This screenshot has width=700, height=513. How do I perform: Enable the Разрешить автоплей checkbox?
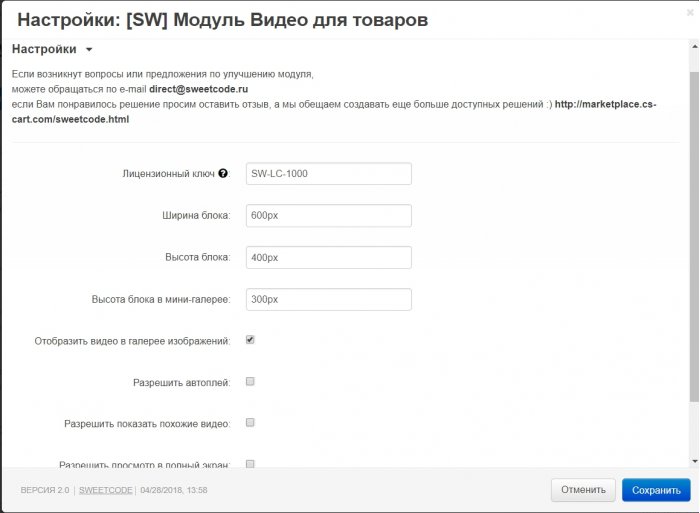coord(250,381)
